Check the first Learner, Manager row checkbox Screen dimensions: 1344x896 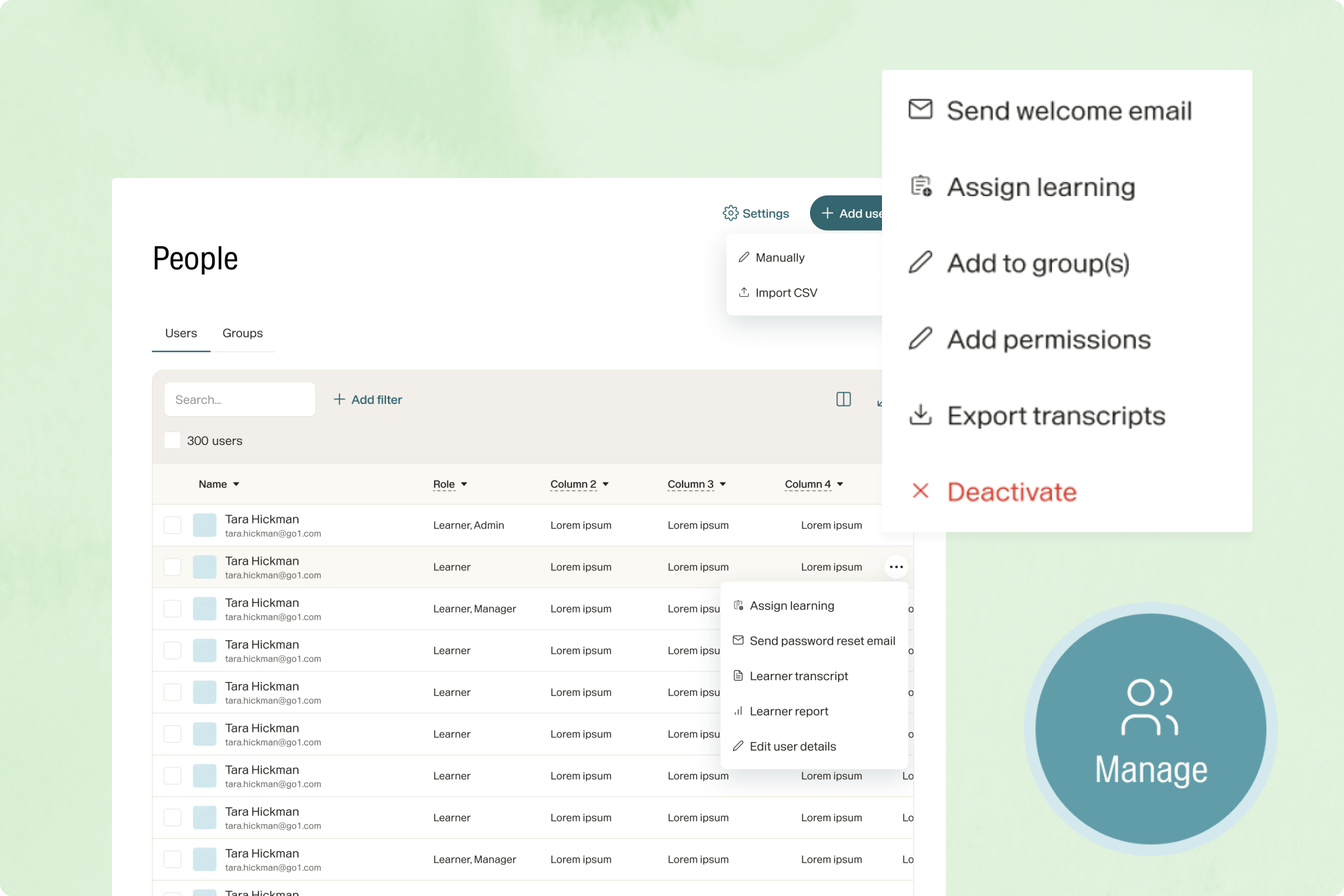click(x=173, y=609)
